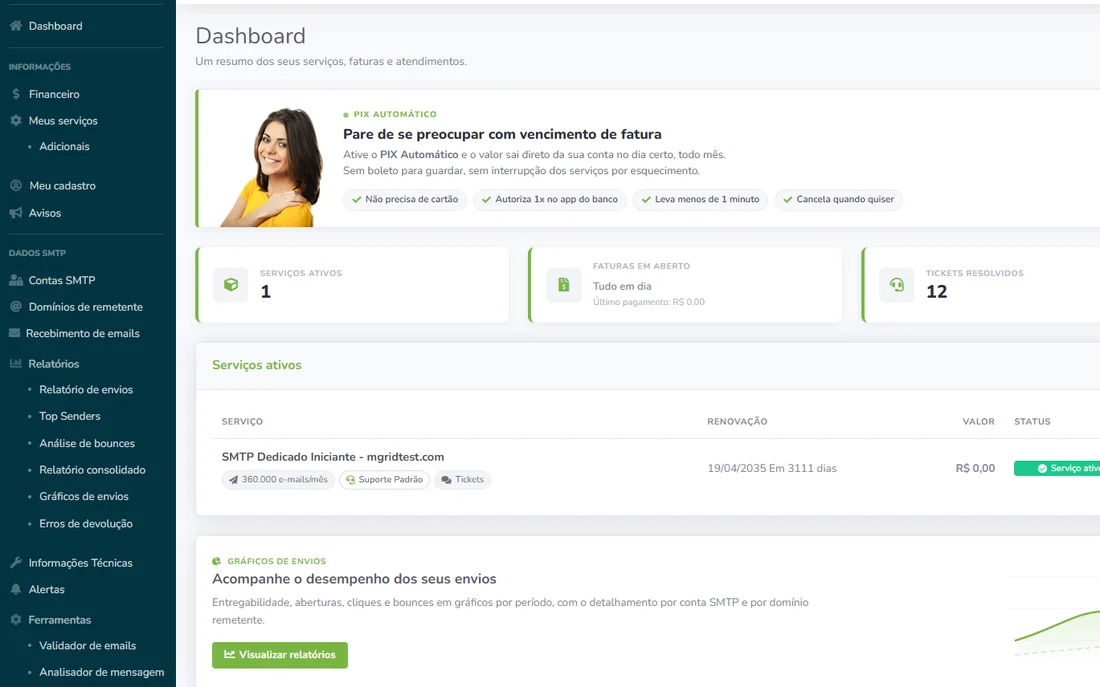Click the Tudo em dia invoice status
Viewport: 1100px width, 687px height.
622,286
